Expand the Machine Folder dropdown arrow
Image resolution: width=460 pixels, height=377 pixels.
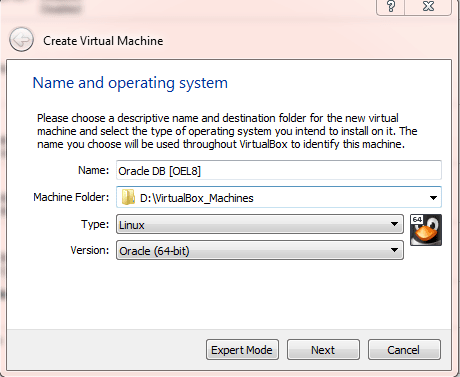pyautogui.click(x=433, y=198)
